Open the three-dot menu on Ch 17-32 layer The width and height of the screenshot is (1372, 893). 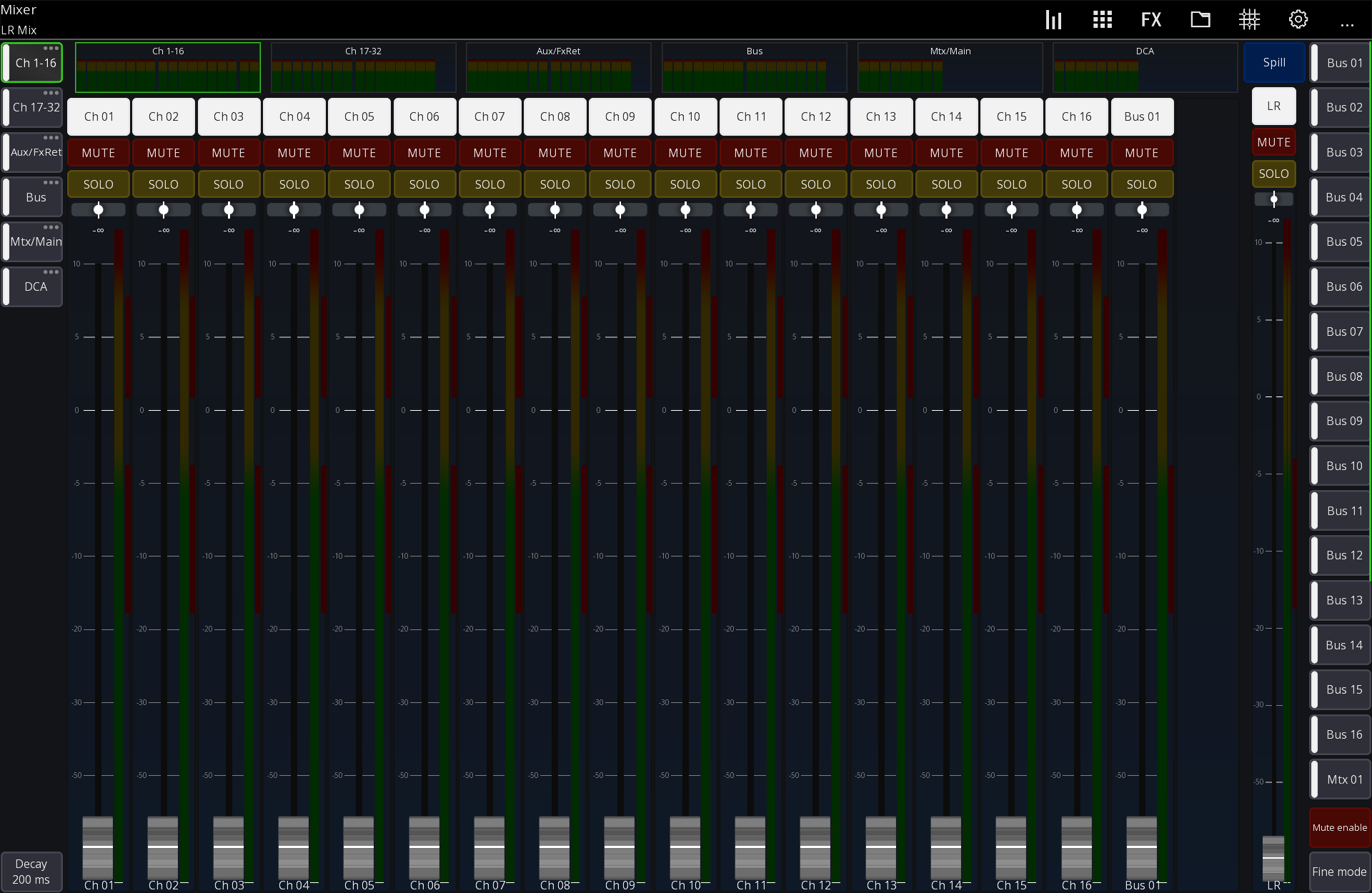51,93
